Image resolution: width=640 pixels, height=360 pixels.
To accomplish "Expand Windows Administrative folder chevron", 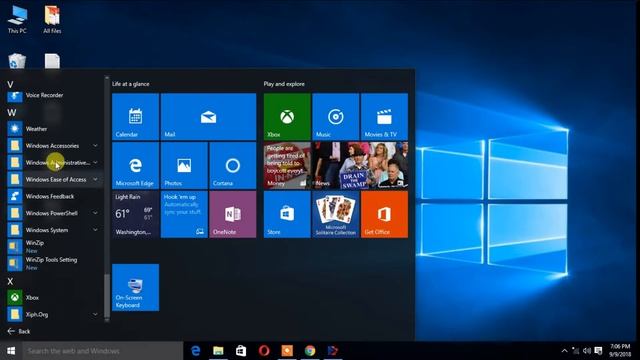I will pos(95,162).
